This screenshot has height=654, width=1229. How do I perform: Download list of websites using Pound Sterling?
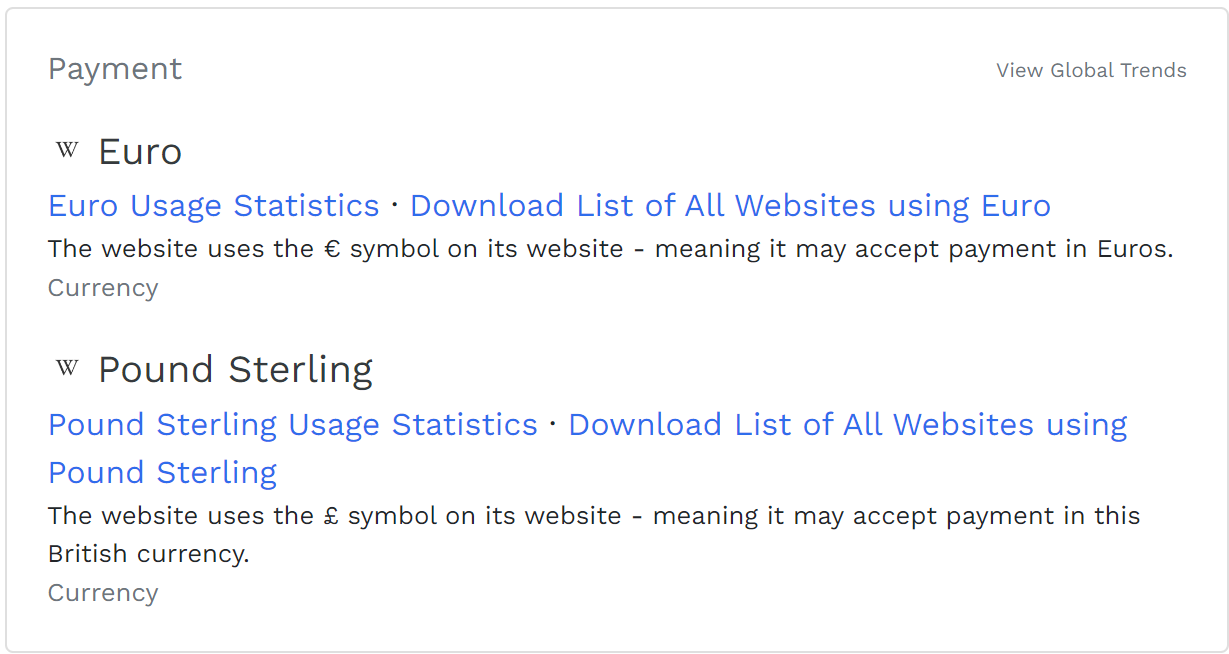[847, 424]
